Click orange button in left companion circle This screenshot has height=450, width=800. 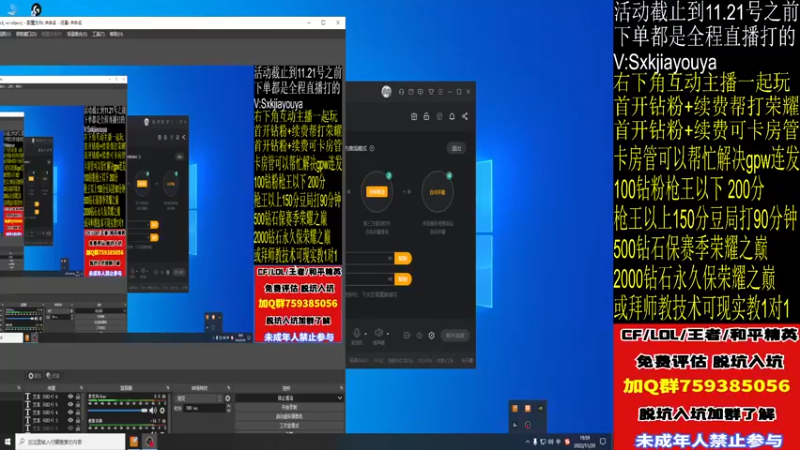click(x=377, y=192)
